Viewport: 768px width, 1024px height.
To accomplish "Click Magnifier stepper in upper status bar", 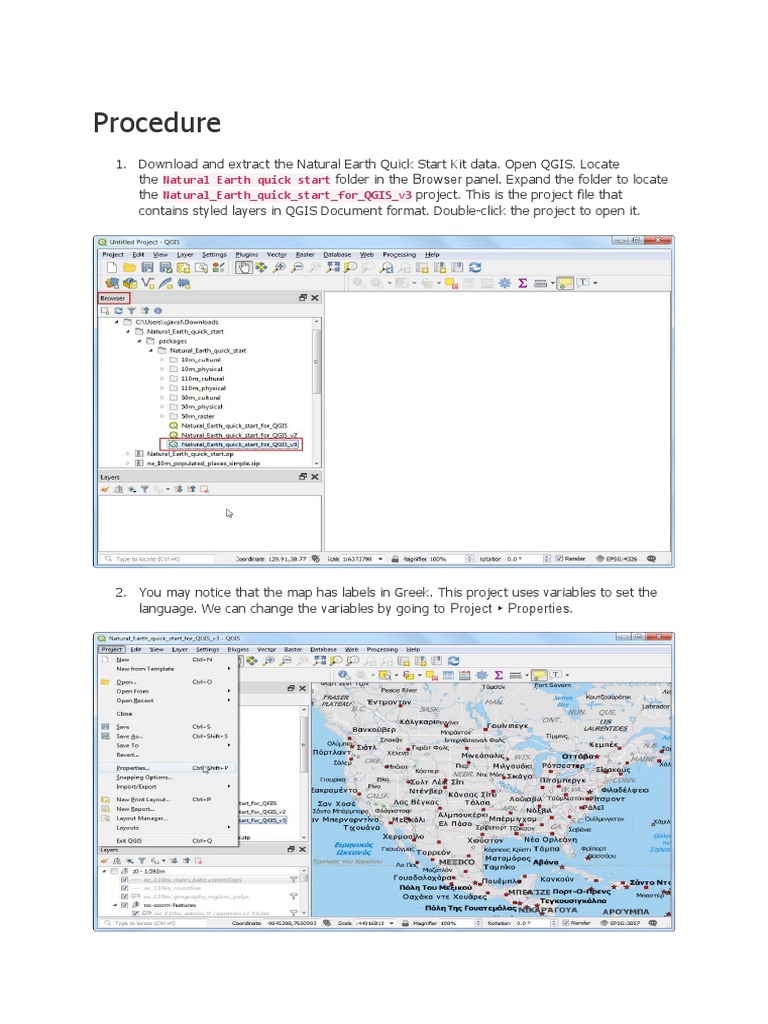I will click(470, 559).
